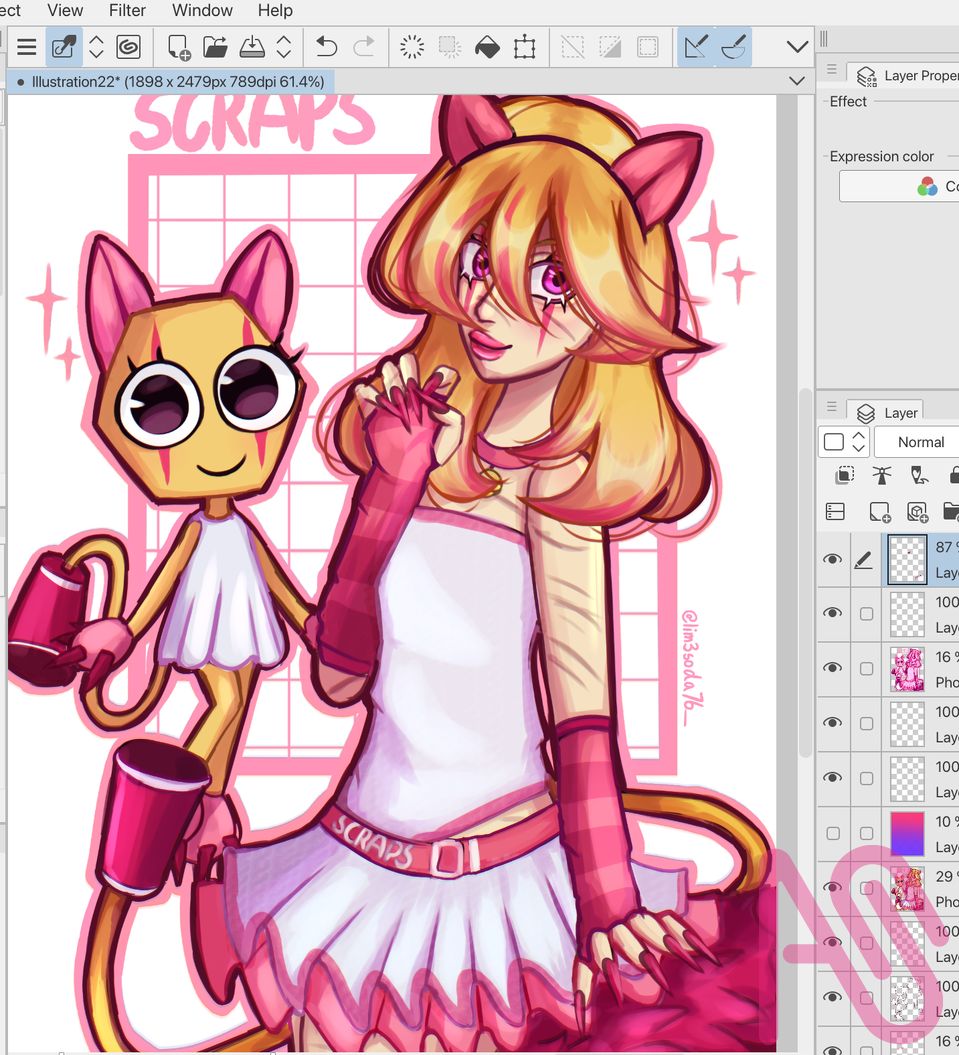Open the main menu via the hamburger button
The image size is (959, 1055).
[x=26, y=46]
